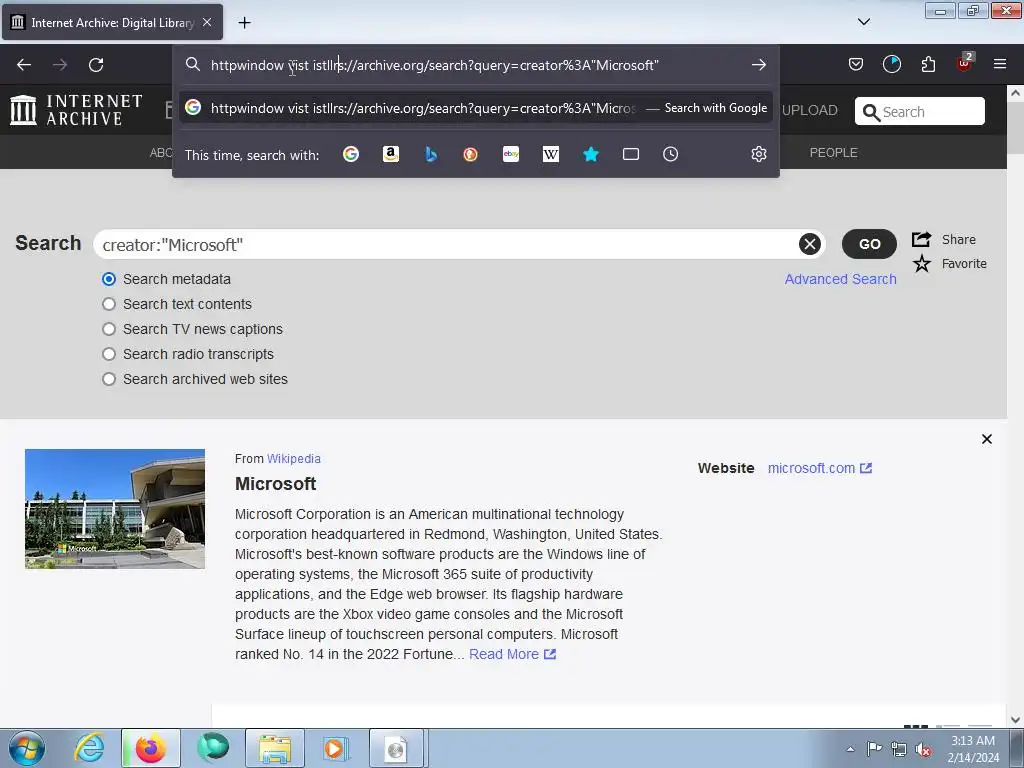This screenshot has width=1024, height=768.
Task: Search bookmarks with the star icon
Action: pyautogui.click(x=590, y=154)
